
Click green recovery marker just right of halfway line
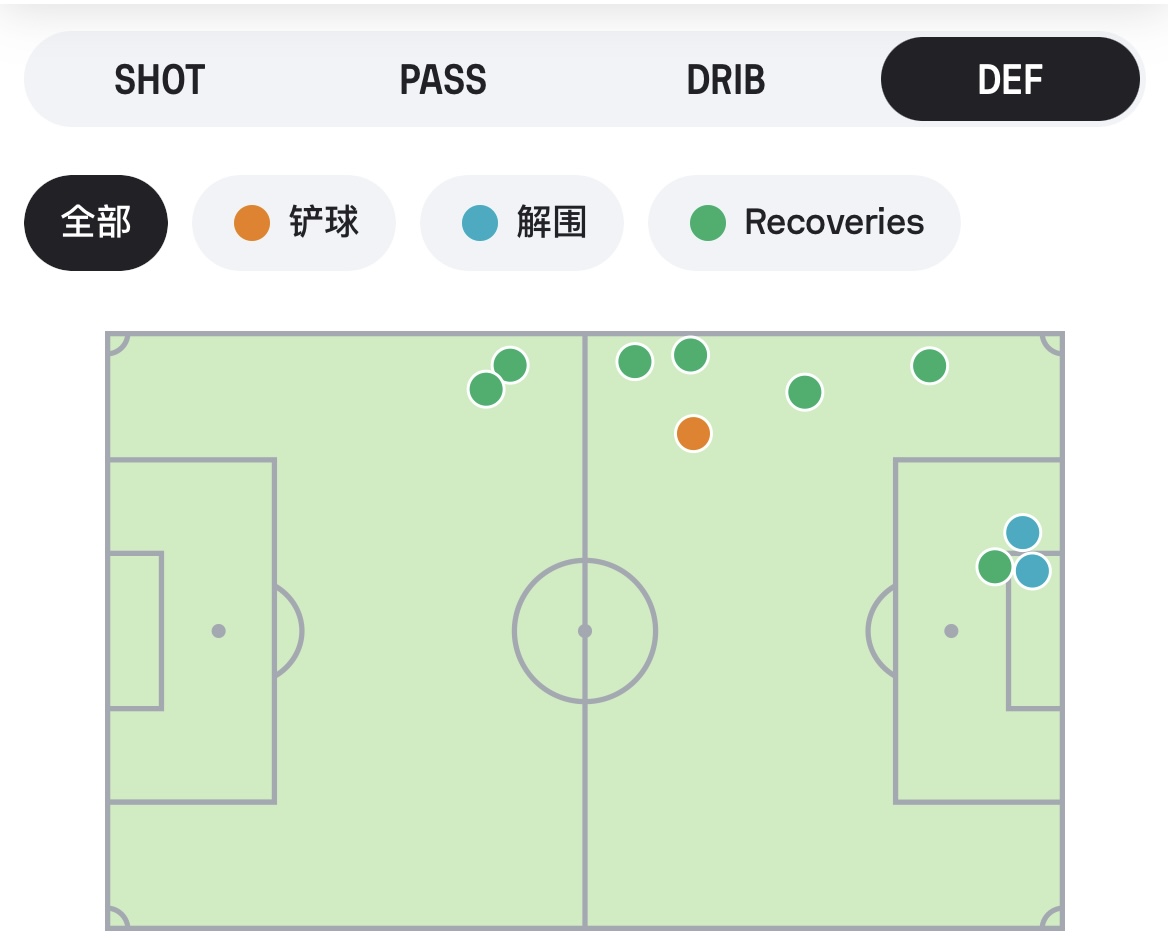[x=635, y=361]
